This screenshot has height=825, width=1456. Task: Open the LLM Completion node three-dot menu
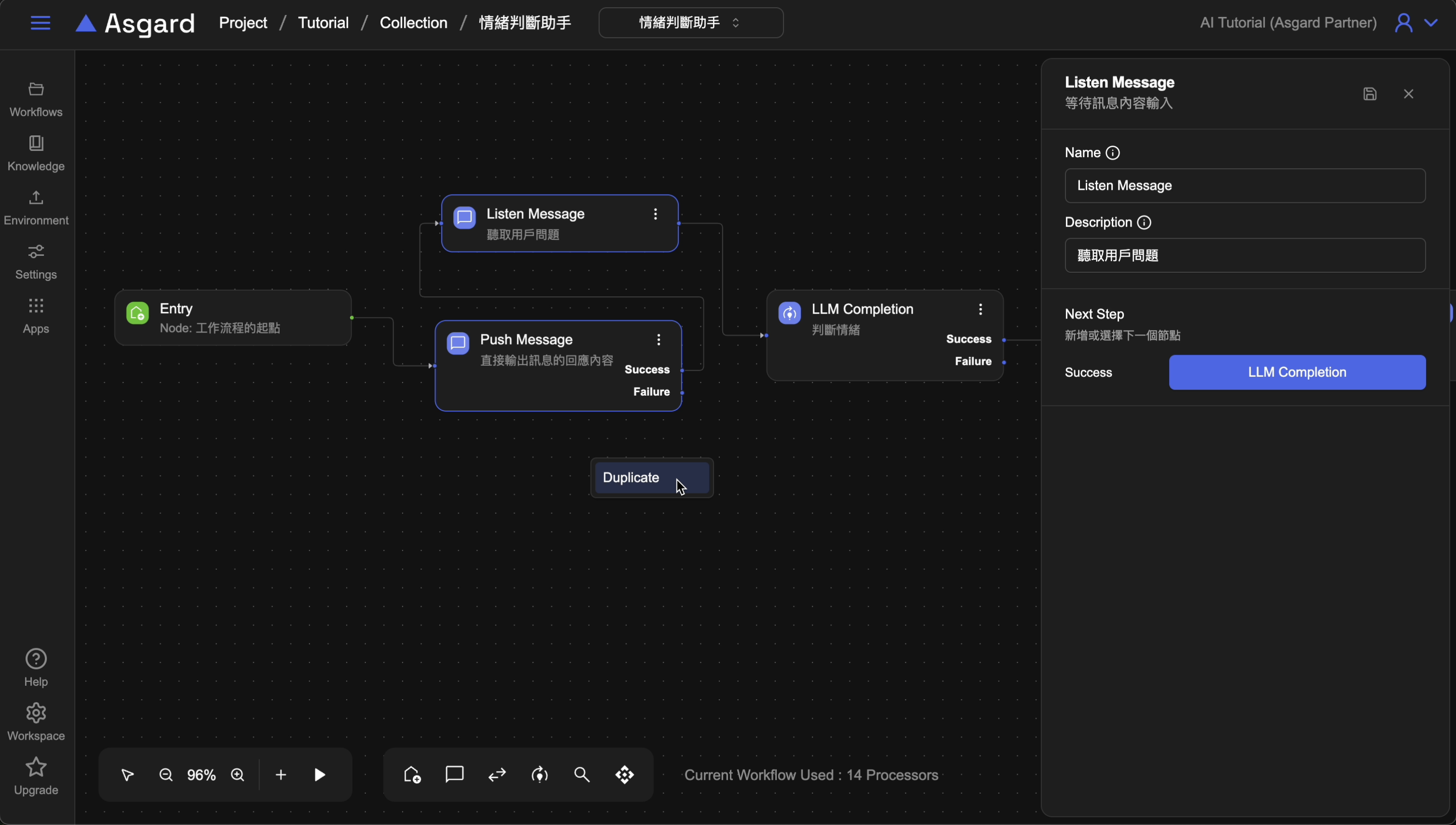coord(980,309)
